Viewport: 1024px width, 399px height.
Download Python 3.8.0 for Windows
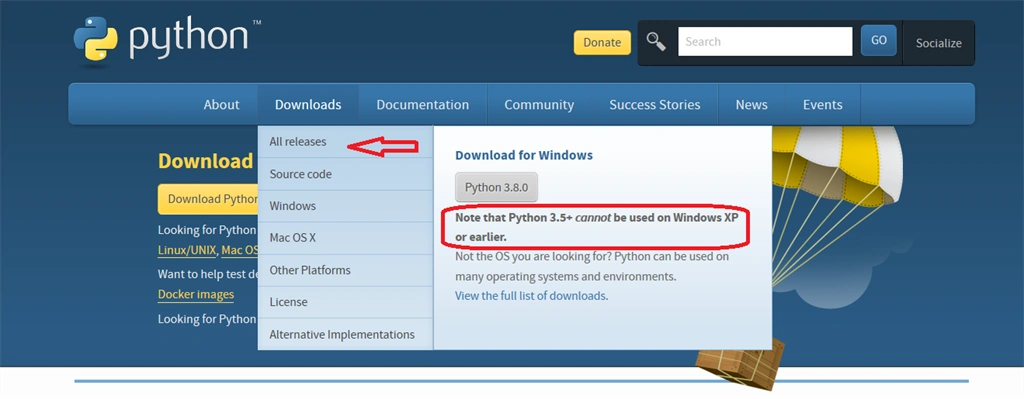496,187
